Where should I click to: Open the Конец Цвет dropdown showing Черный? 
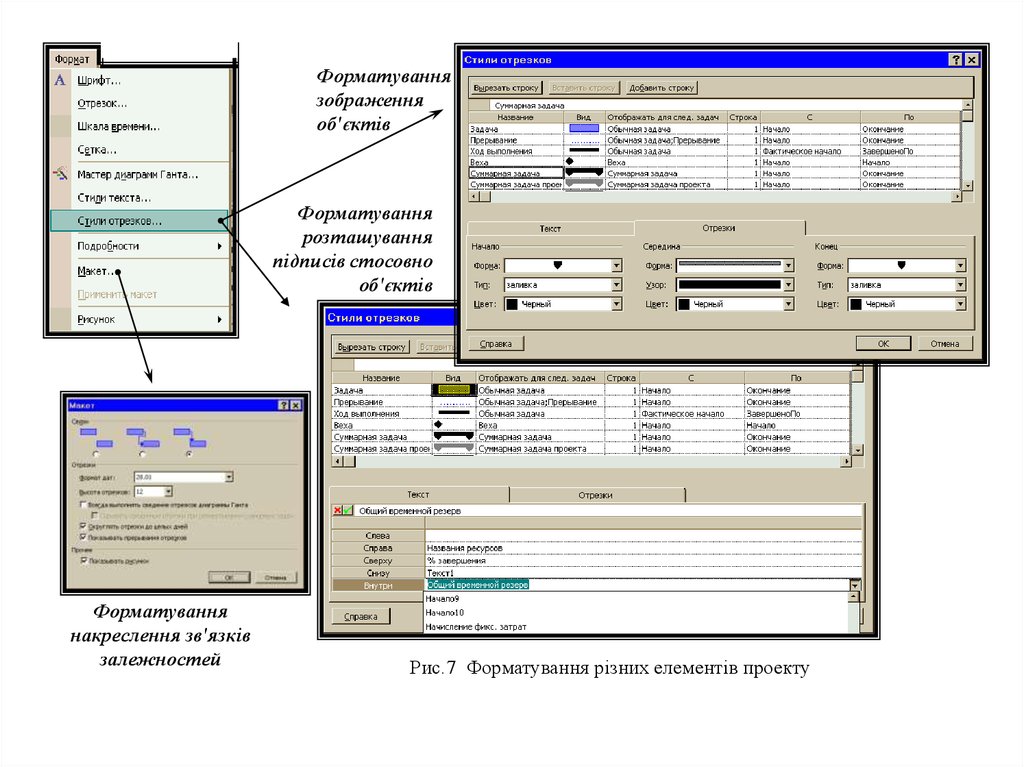(961, 304)
